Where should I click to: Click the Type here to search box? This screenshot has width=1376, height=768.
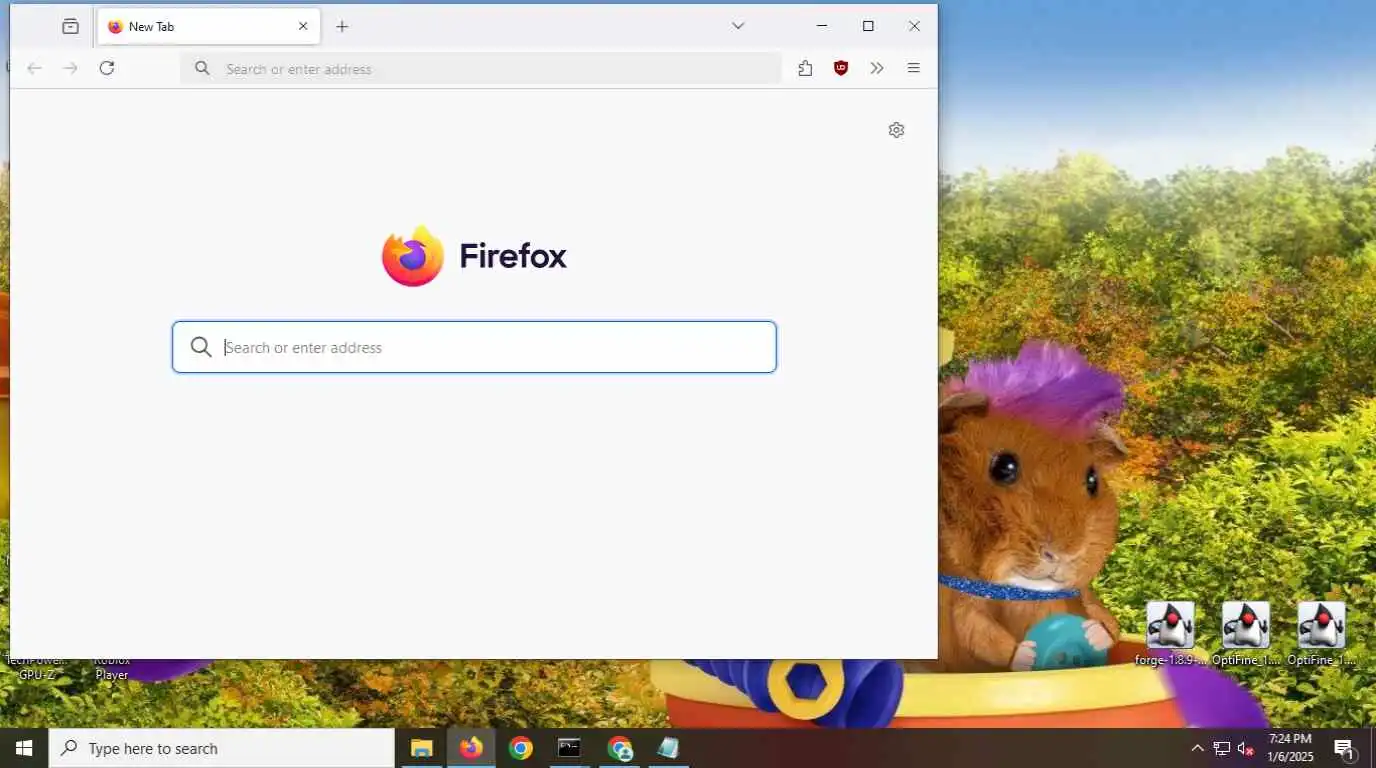(221, 748)
